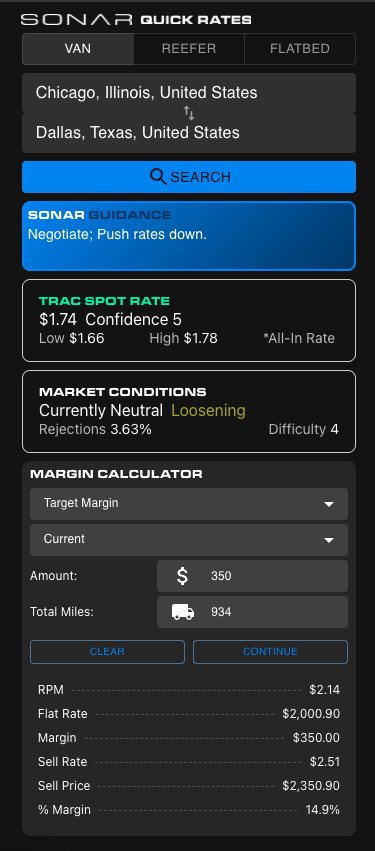The image size is (375, 851).
Task: Click the SONAR logo at top
Action: pyautogui.click(x=77, y=20)
